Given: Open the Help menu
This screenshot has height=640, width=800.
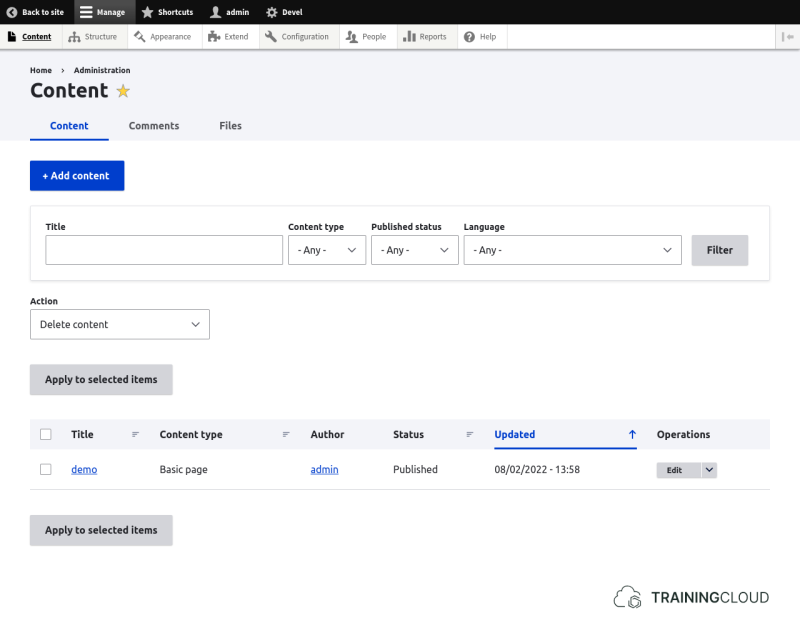Looking at the screenshot, I should point(481,37).
